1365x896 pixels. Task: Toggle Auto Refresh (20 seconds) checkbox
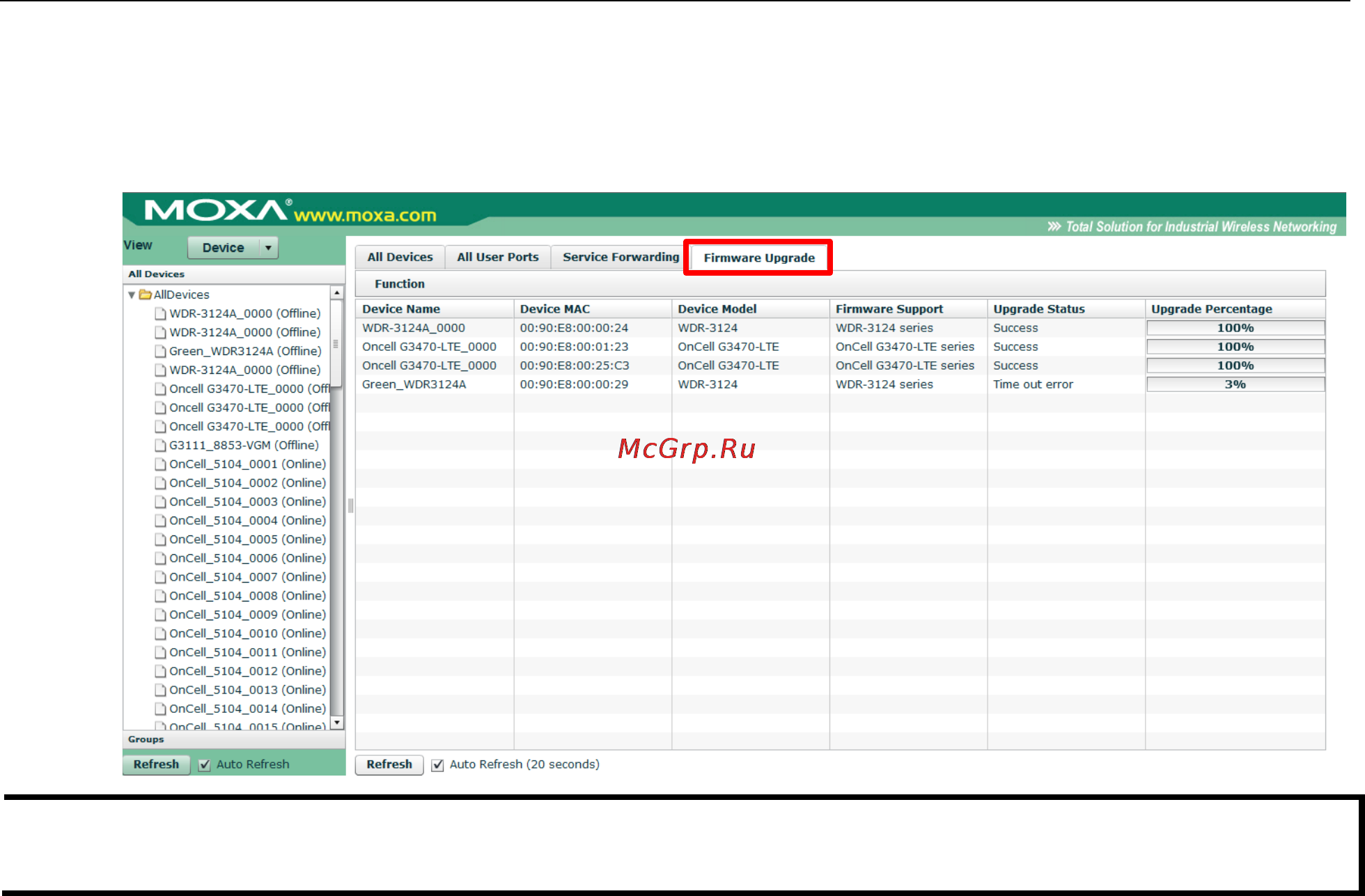tap(438, 765)
